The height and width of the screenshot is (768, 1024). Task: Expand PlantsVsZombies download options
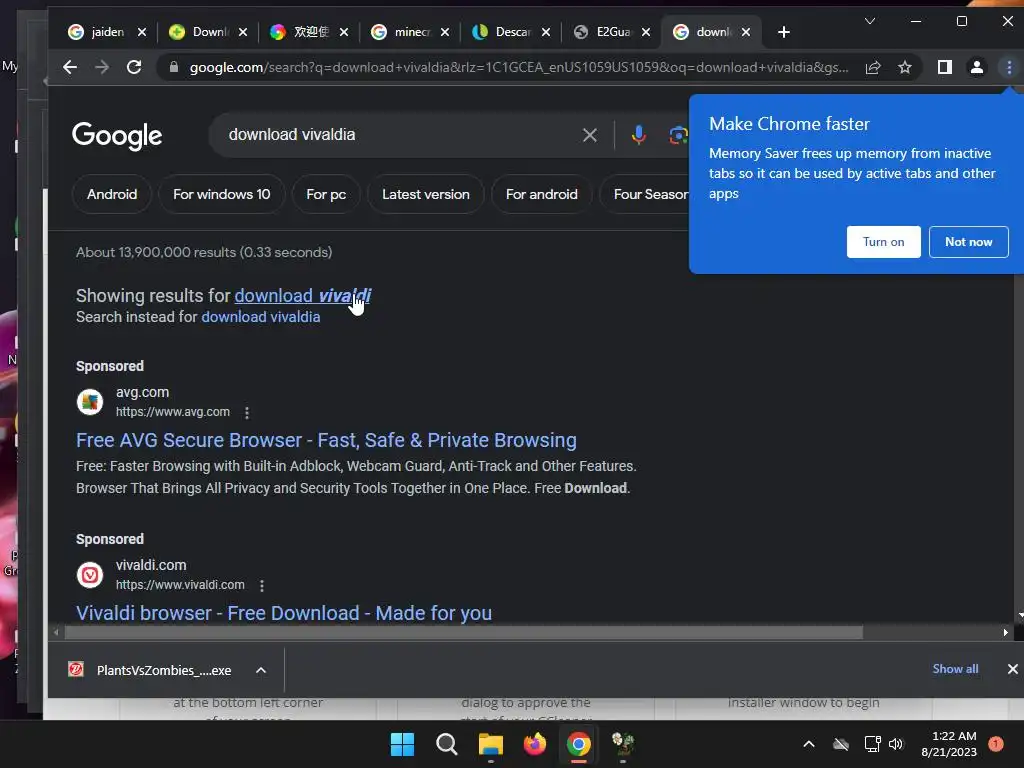click(261, 670)
